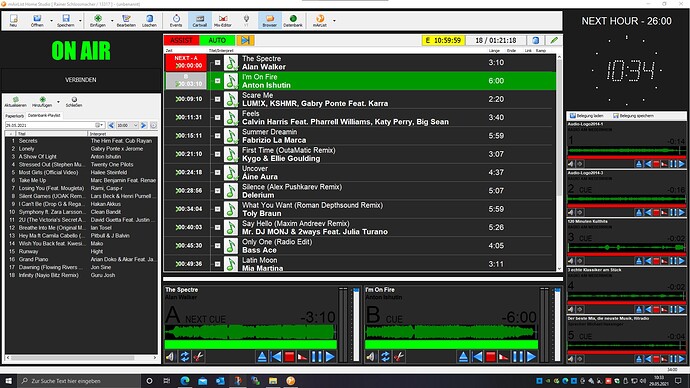Click the Bearbeiten edit icon
690x388 pixels.
coord(126,21)
